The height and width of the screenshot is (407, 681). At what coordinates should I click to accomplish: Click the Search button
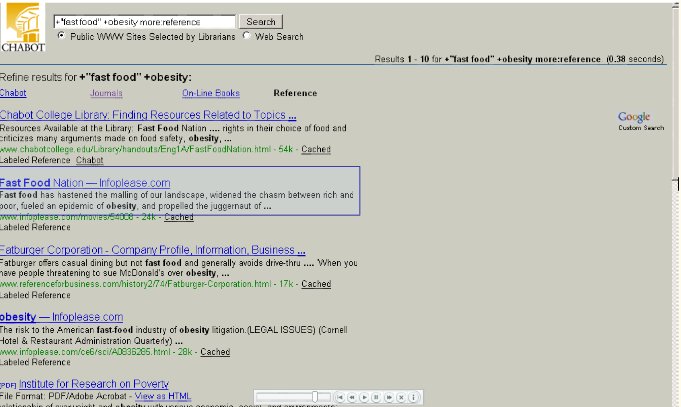click(x=261, y=22)
